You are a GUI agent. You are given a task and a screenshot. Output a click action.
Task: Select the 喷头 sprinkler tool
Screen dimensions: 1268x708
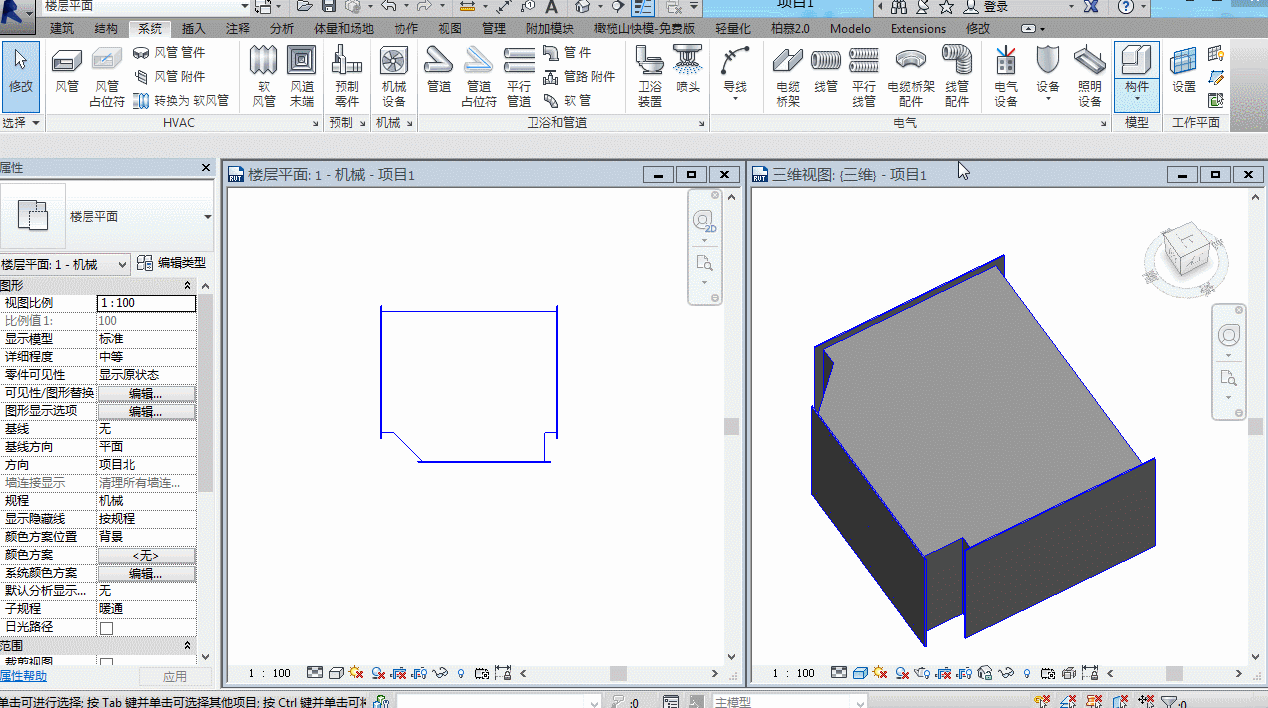click(687, 70)
